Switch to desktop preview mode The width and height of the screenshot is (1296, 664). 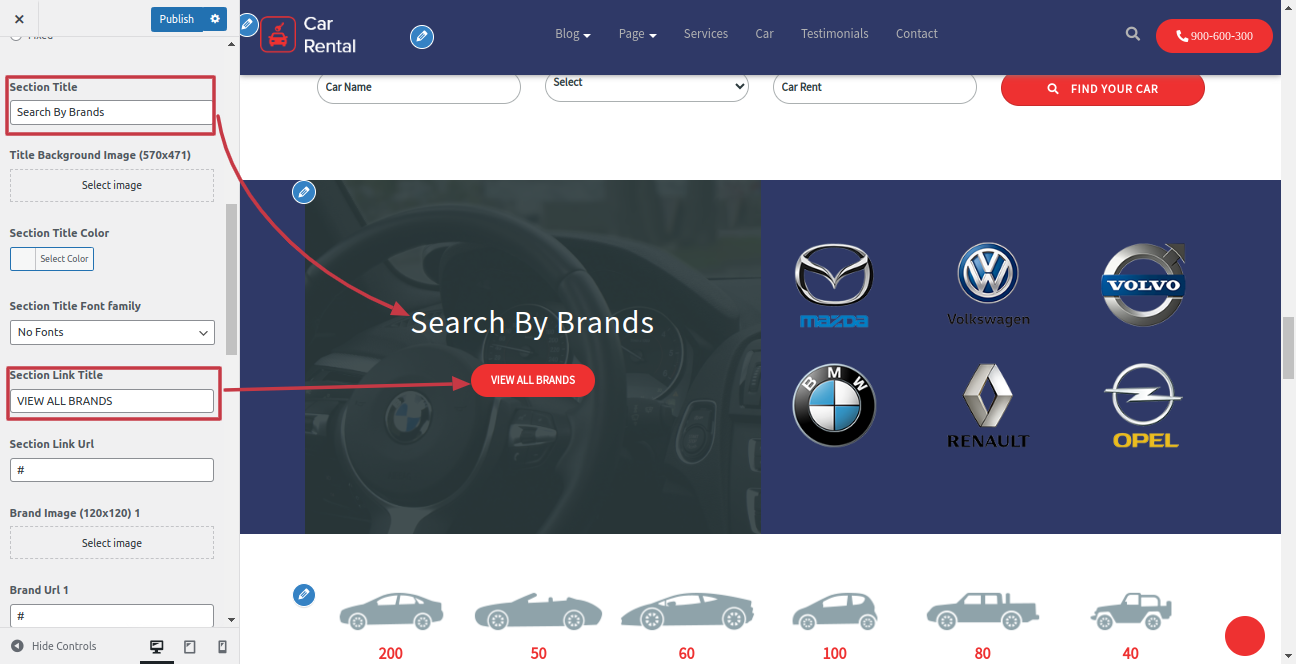pos(157,647)
